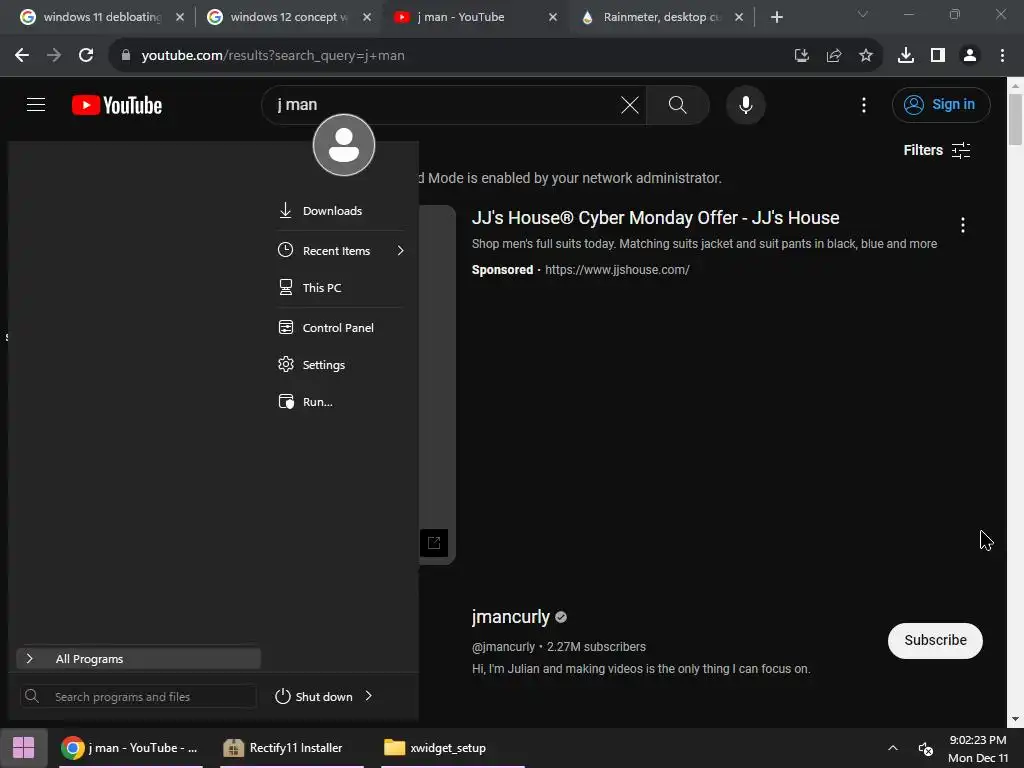Open the Chrome three-dot menu
The width and height of the screenshot is (1024, 768).
click(x=1002, y=56)
